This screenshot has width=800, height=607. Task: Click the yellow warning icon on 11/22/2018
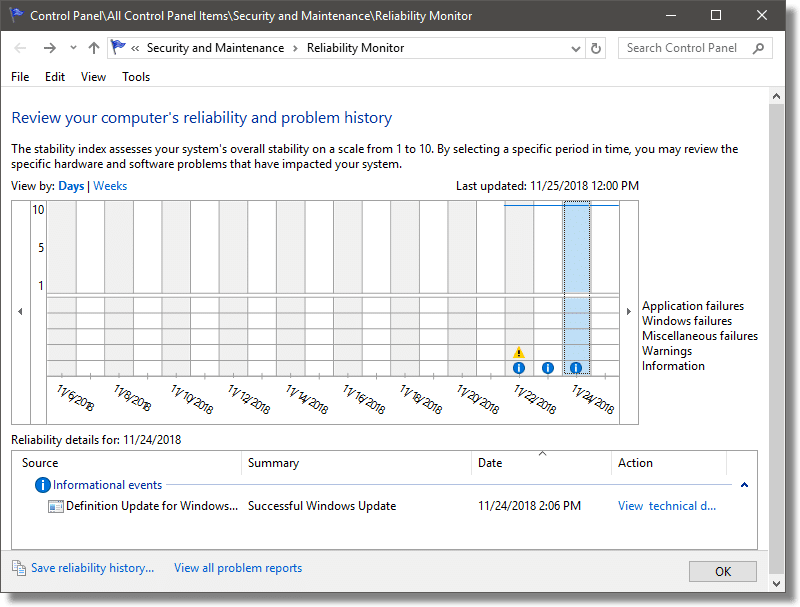coord(519,352)
